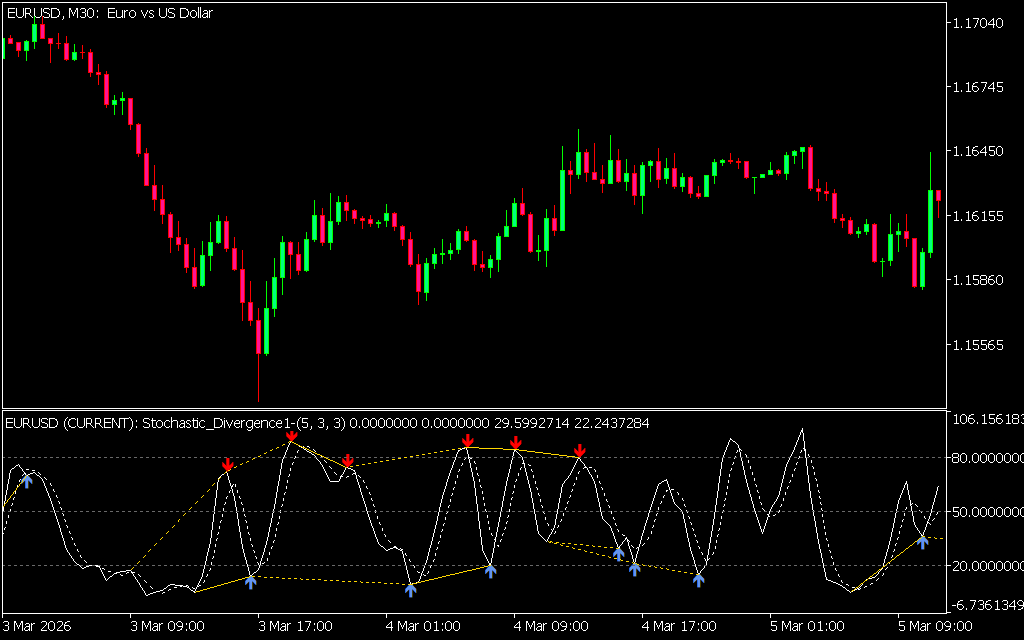Image resolution: width=1024 pixels, height=640 pixels.
Task: Click the 20.0000000 oversold level label
Action: click(984, 566)
